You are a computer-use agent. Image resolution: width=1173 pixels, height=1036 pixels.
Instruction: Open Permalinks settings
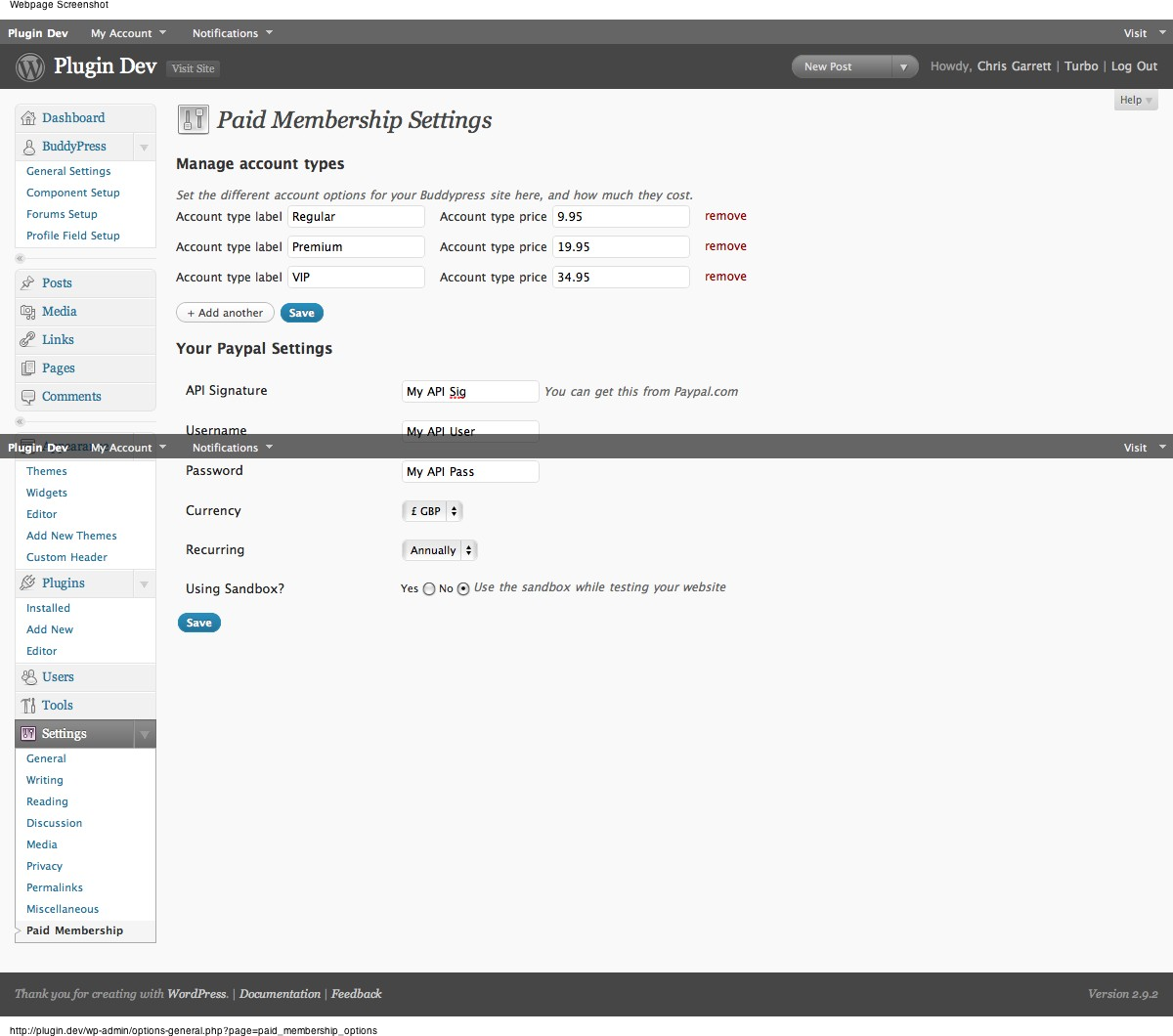[x=55, y=887]
